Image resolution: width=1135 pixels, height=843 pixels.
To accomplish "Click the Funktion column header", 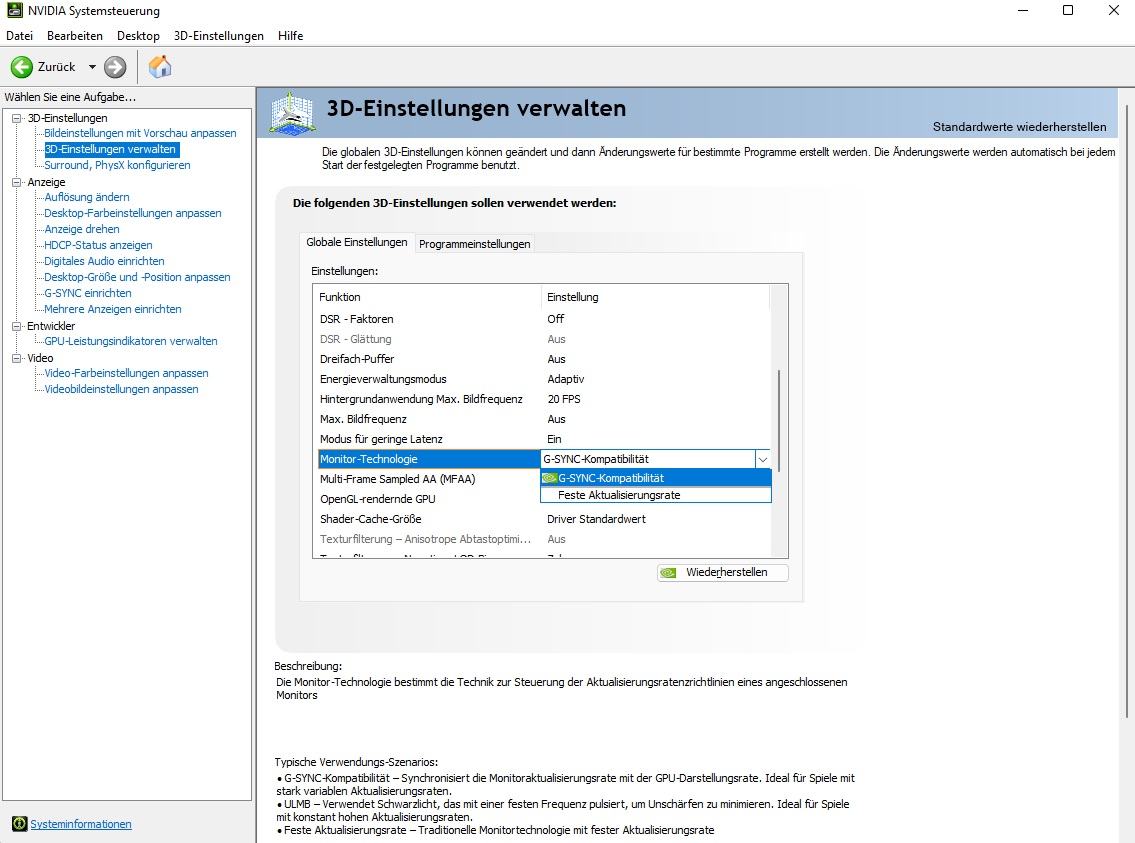I will (429, 297).
